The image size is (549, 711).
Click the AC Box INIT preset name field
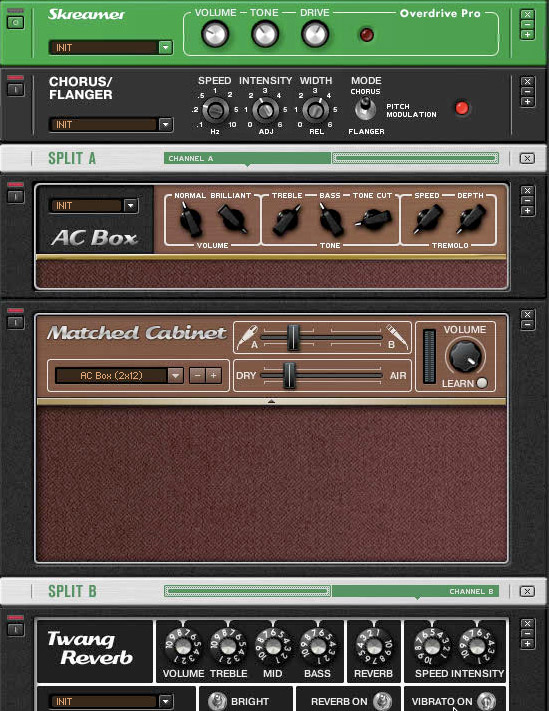pyautogui.click(x=87, y=205)
